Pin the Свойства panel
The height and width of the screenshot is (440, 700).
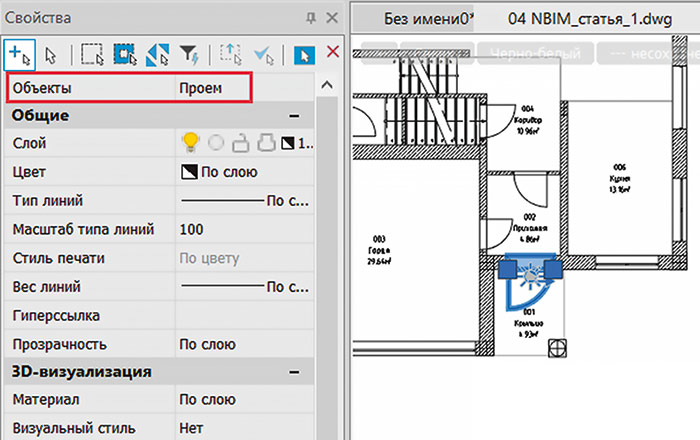(311, 17)
